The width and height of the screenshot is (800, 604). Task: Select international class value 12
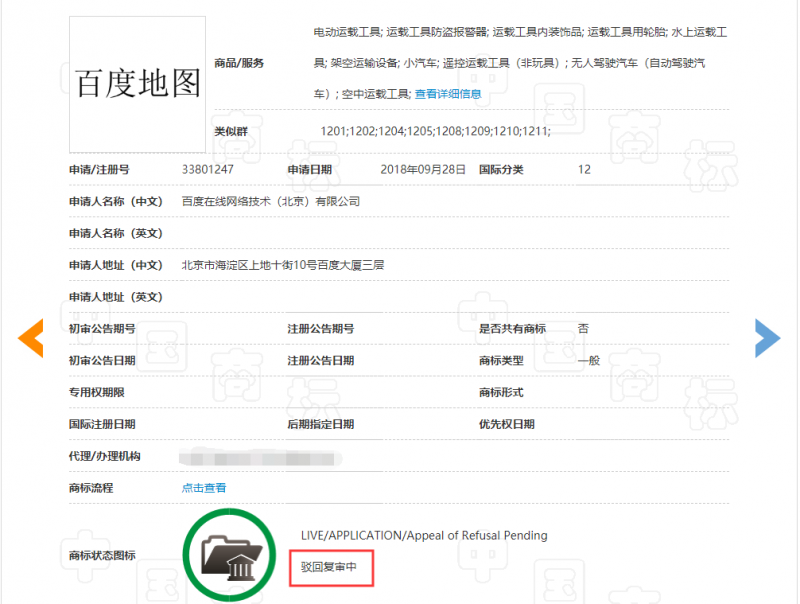[584, 169]
